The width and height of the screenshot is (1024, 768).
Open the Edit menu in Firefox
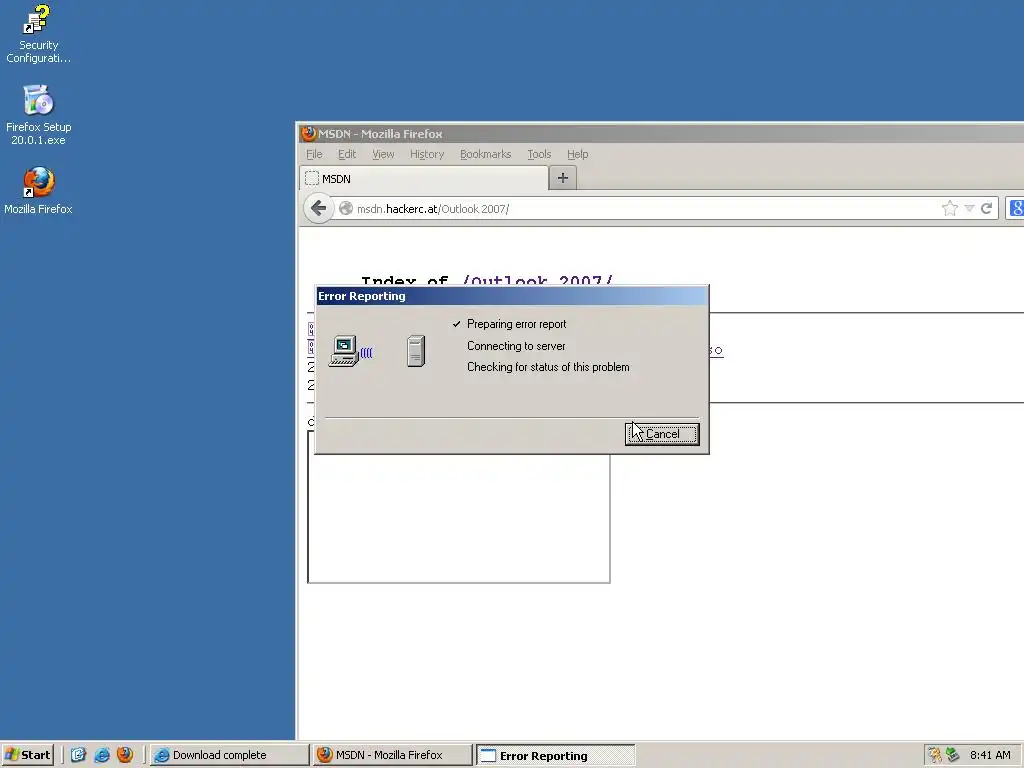[x=347, y=154]
